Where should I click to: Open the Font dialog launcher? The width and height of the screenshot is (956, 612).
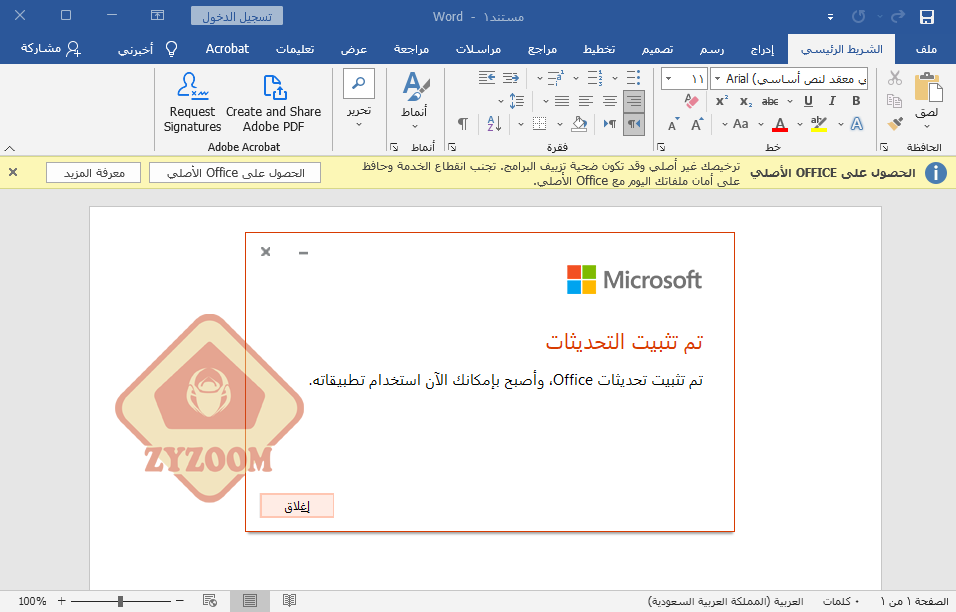[661, 147]
